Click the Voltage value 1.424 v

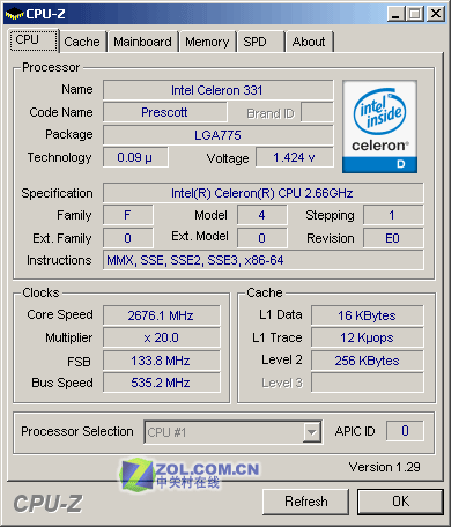(x=294, y=157)
